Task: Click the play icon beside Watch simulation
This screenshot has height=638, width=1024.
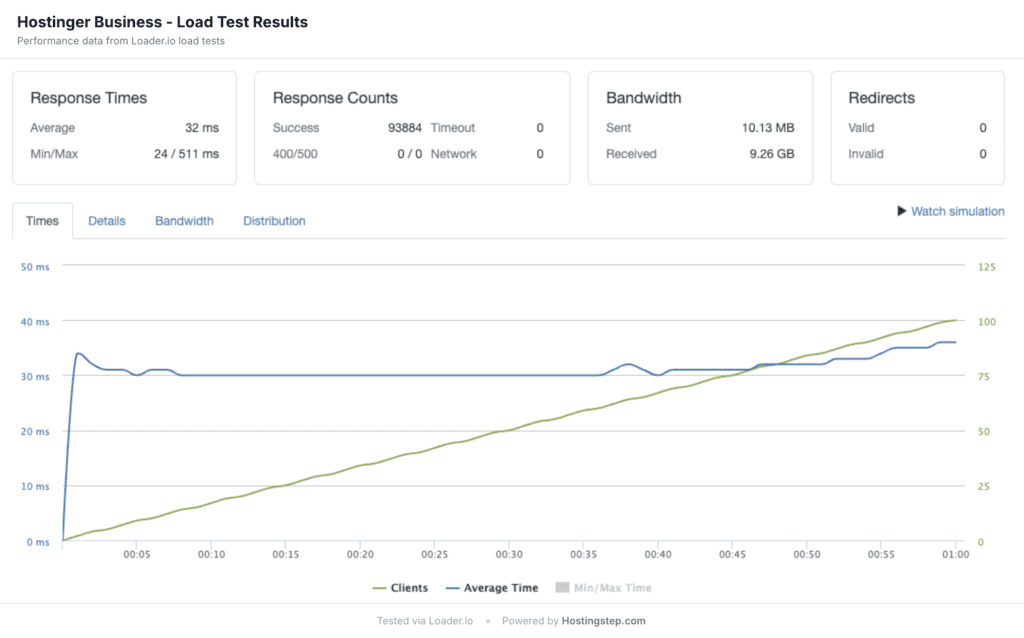Action: coord(901,211)
